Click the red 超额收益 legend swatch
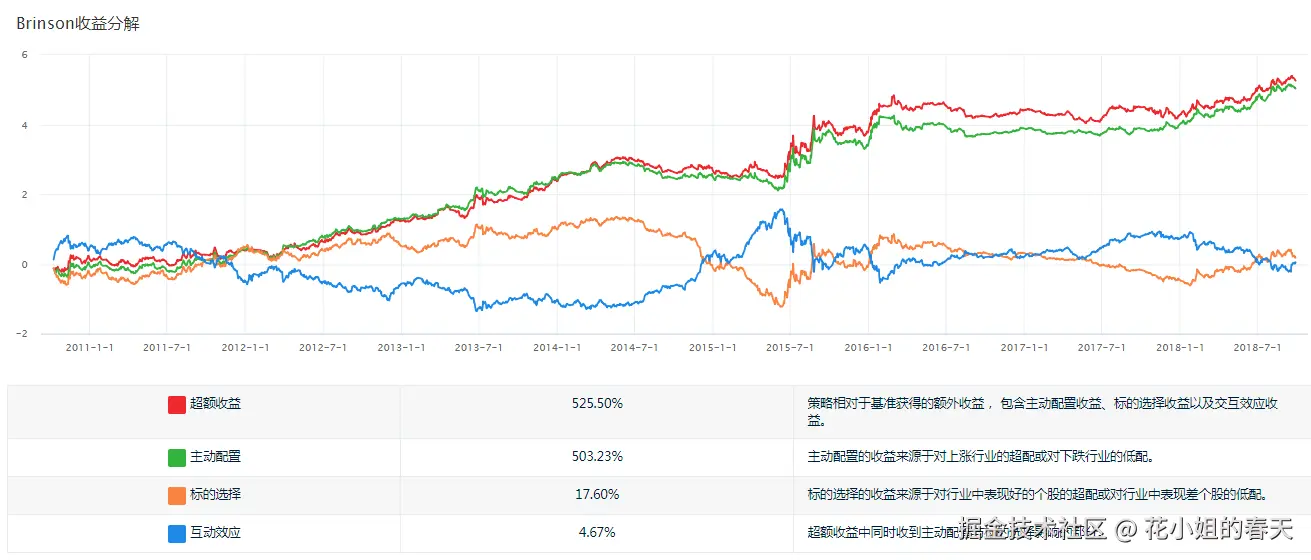The width and height of the screenshot is (1311, 560). point(177,404)
